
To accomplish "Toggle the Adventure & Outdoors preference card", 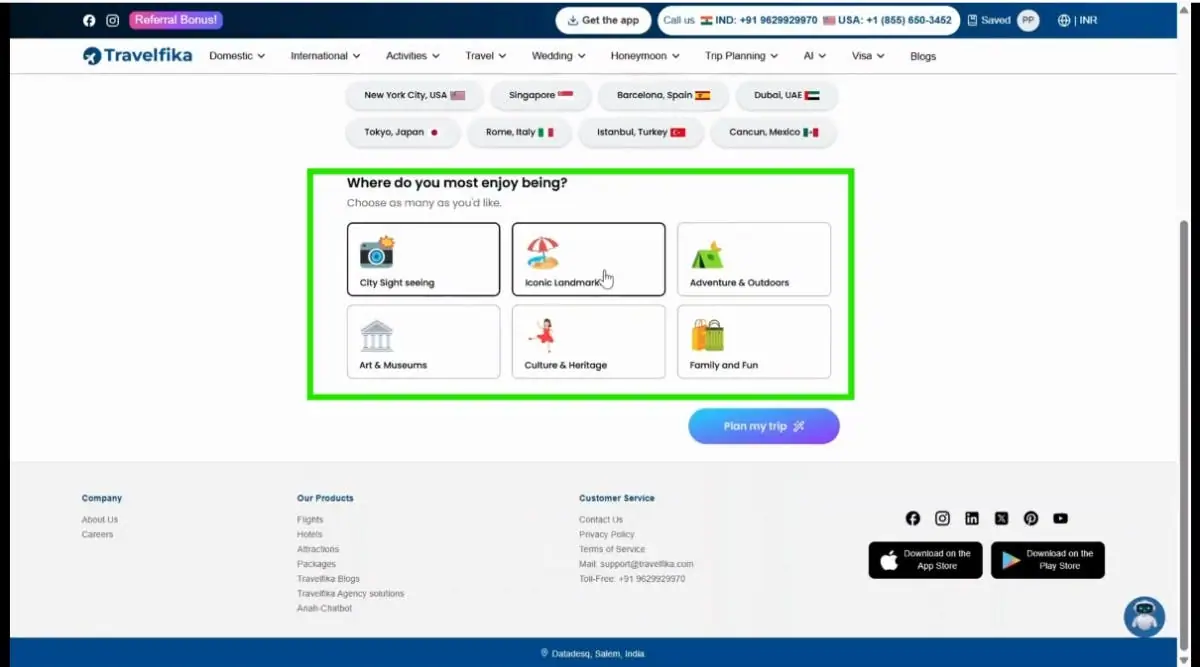I will [x=753, y=259].
